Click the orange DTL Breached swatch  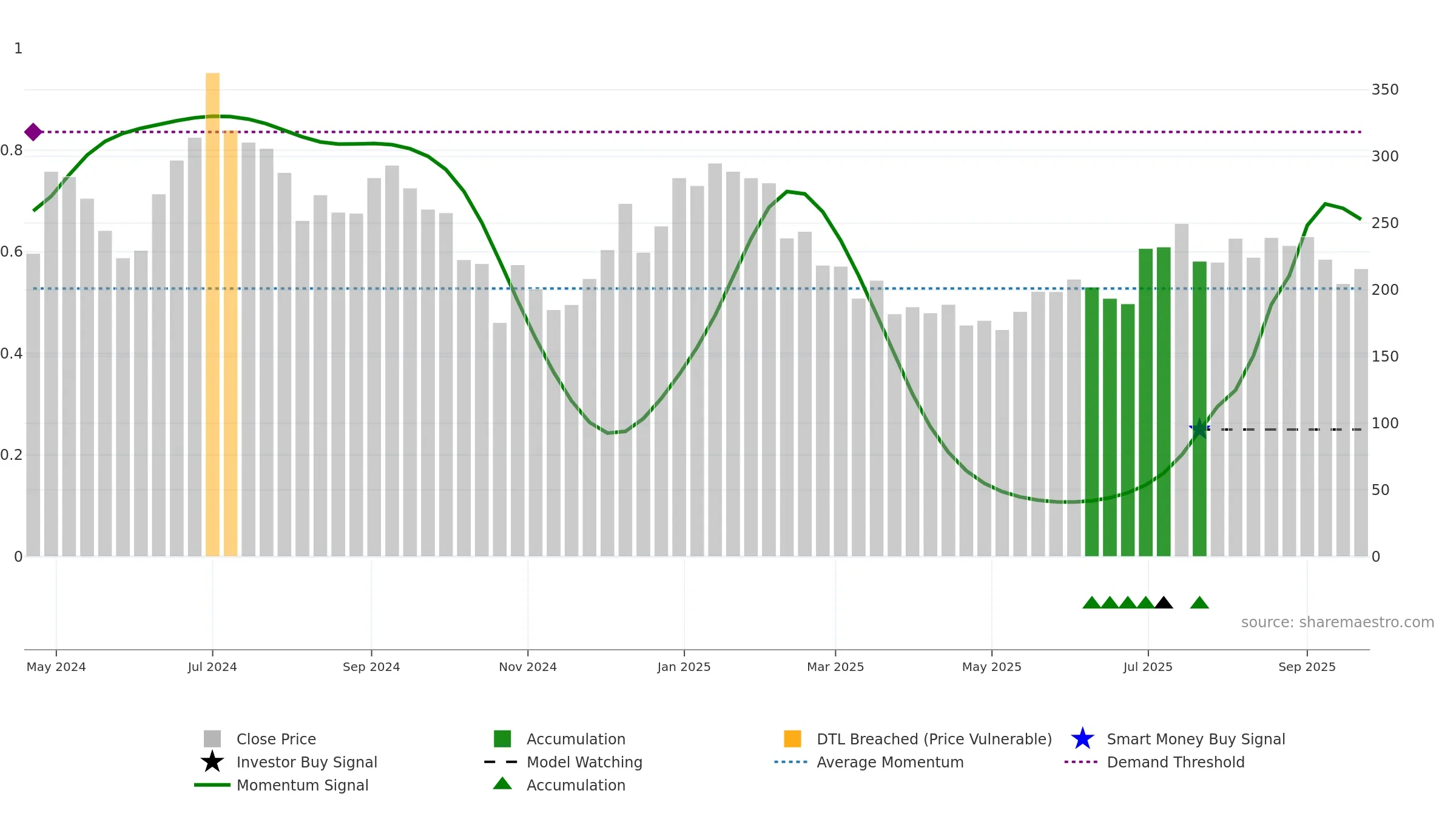(792, 739)
